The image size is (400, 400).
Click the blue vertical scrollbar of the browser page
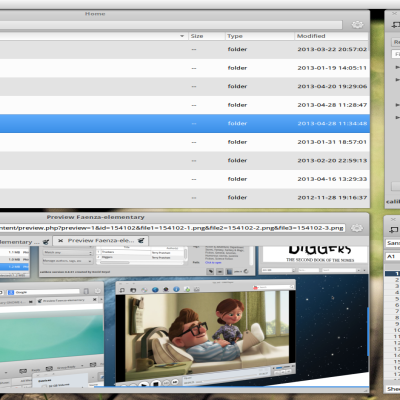click(368, 332)
